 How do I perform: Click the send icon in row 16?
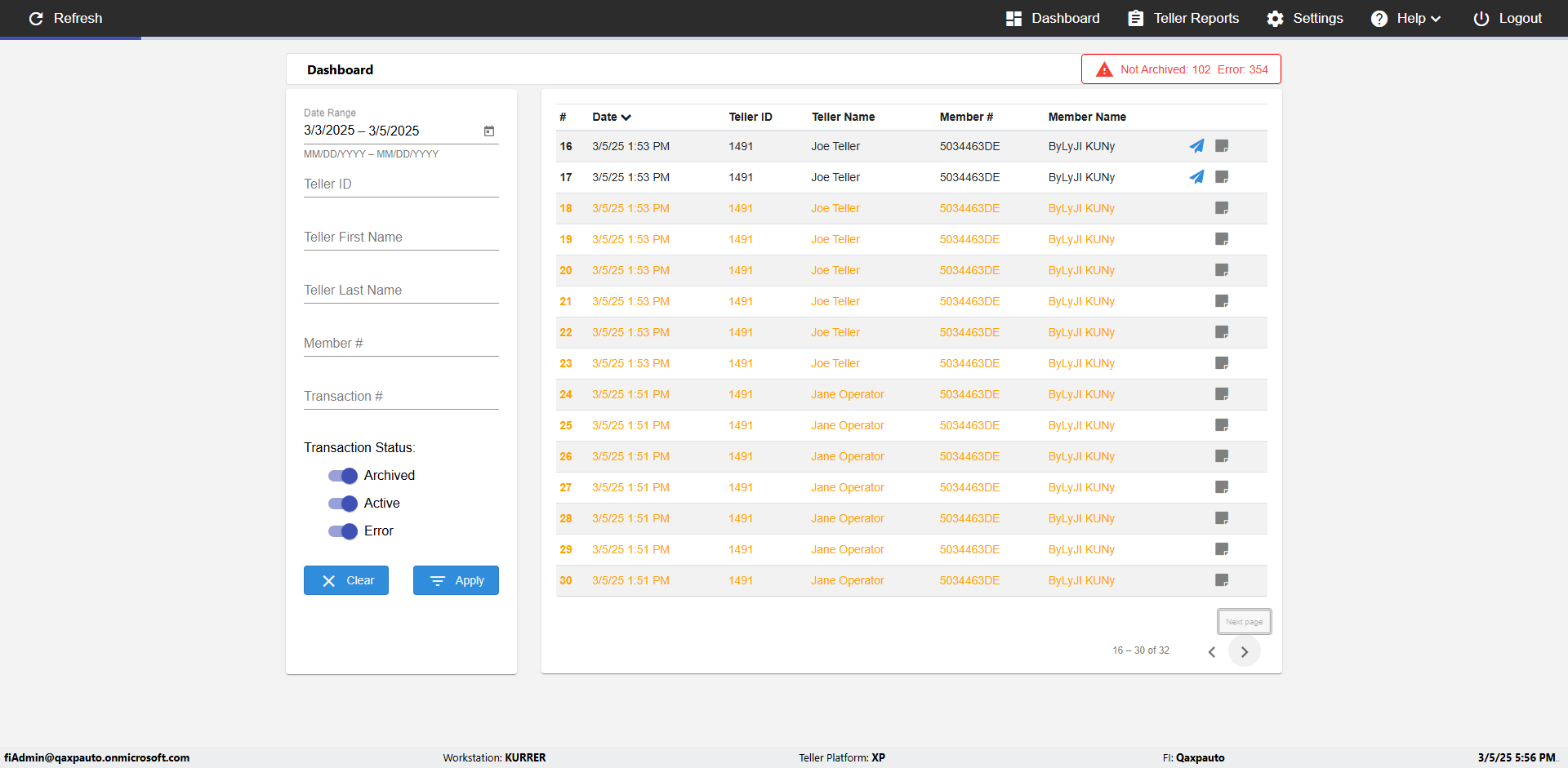point(1196,146)
